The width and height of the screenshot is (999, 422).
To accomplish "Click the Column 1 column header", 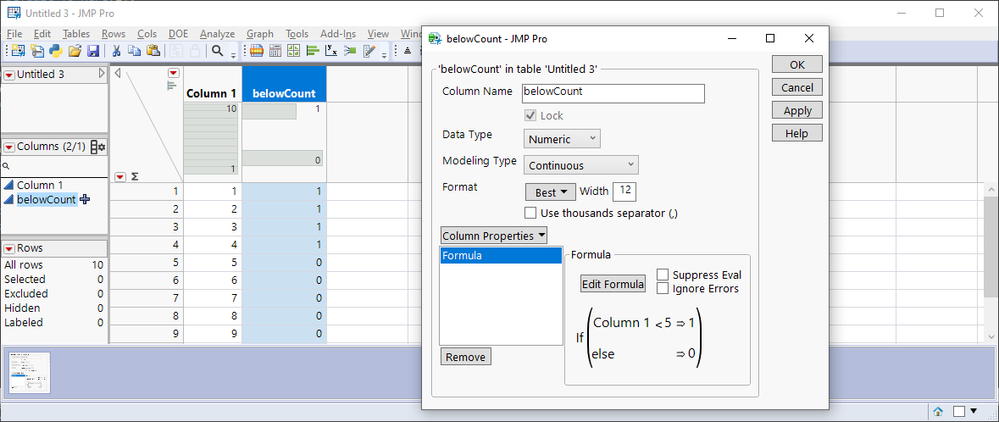I will (213, 84).
